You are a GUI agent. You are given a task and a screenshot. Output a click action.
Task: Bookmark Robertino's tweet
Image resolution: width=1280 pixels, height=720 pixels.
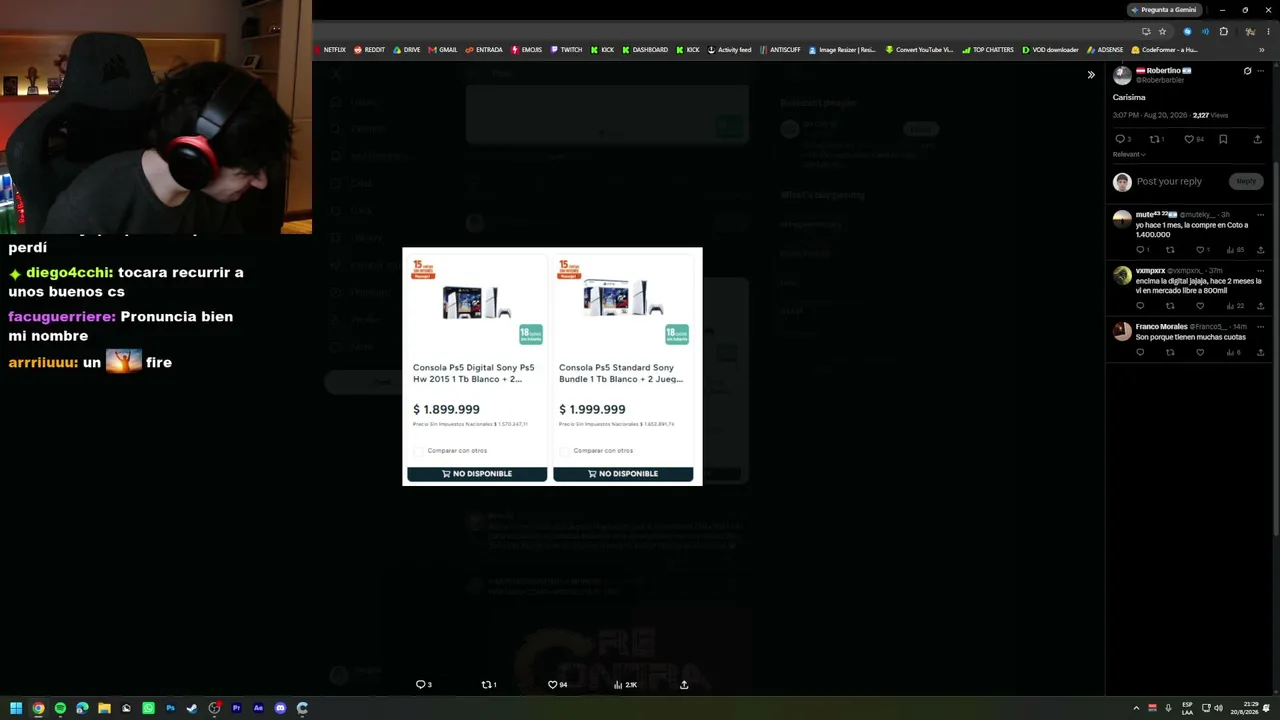[x=1223, y=139]
